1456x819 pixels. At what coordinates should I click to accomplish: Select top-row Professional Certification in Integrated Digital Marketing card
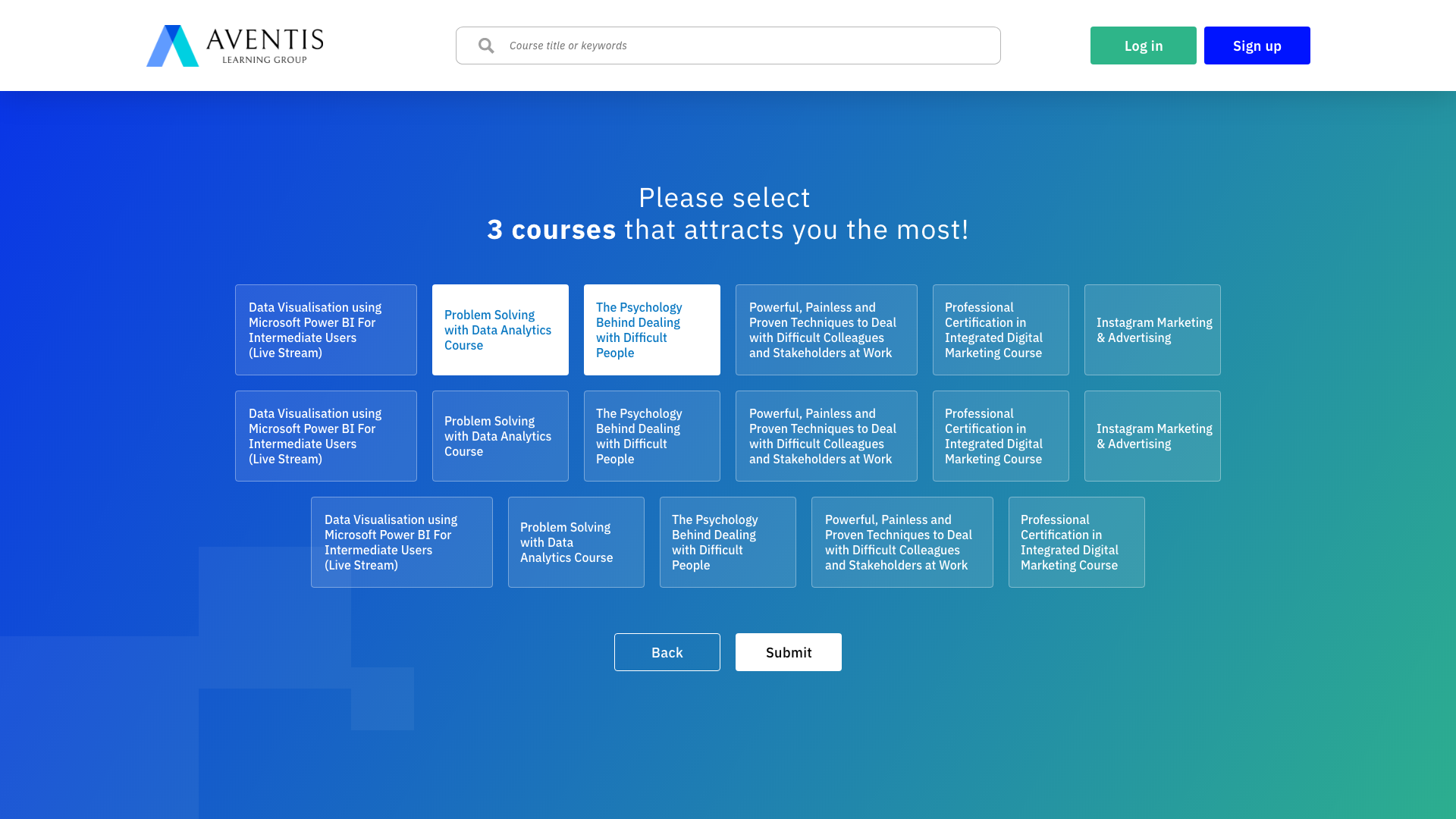(1001, 330)
